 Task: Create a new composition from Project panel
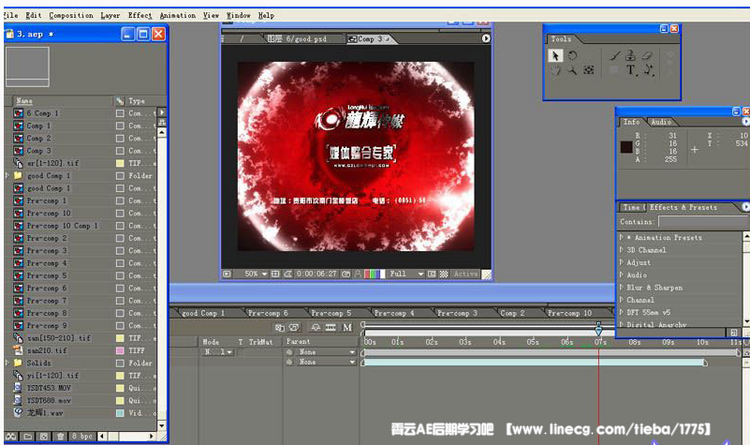tap(44, 436)
